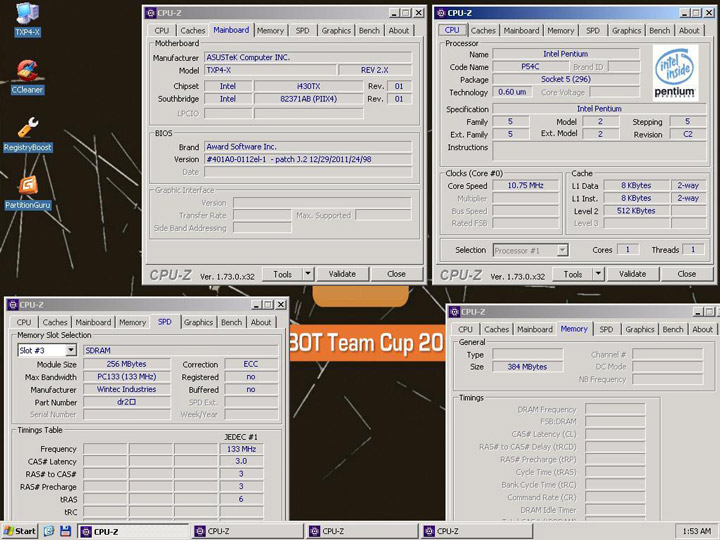Open Graphics tab in Mainboard window
The height and width of the screenshot is (540, 720).
[336, 31]
